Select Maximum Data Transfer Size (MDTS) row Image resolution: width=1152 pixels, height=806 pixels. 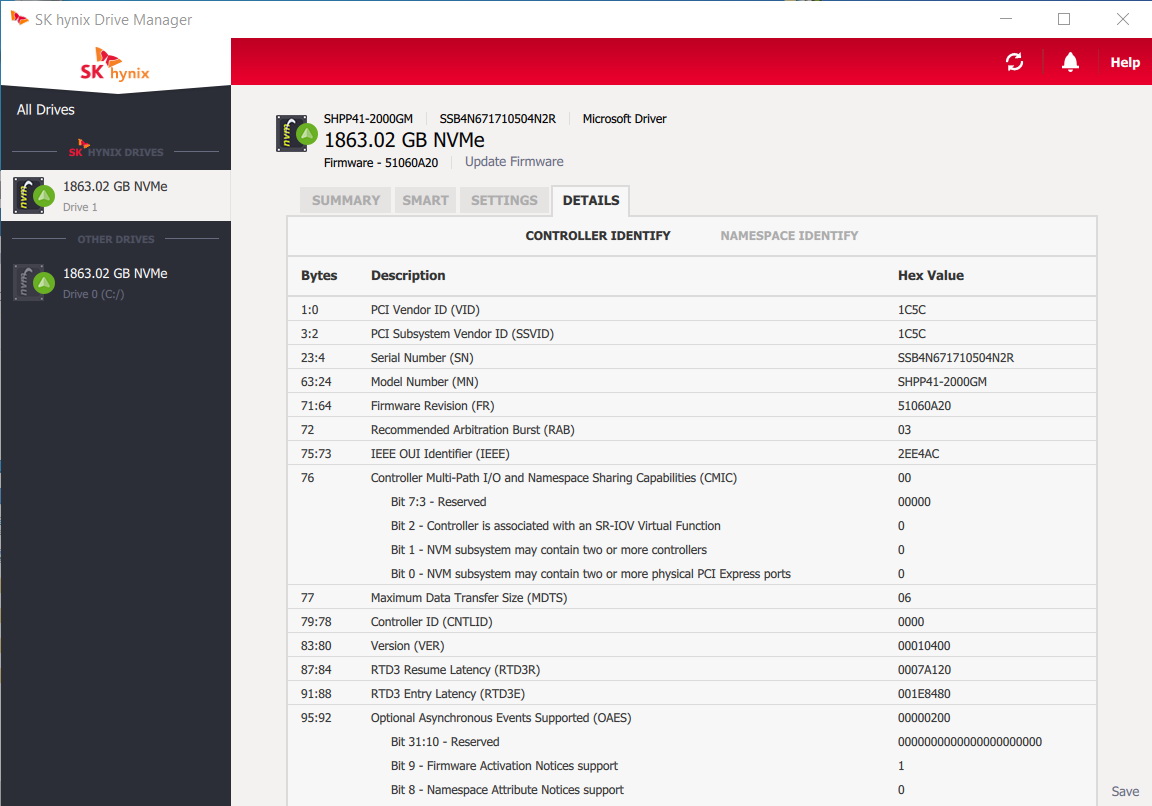691,598
